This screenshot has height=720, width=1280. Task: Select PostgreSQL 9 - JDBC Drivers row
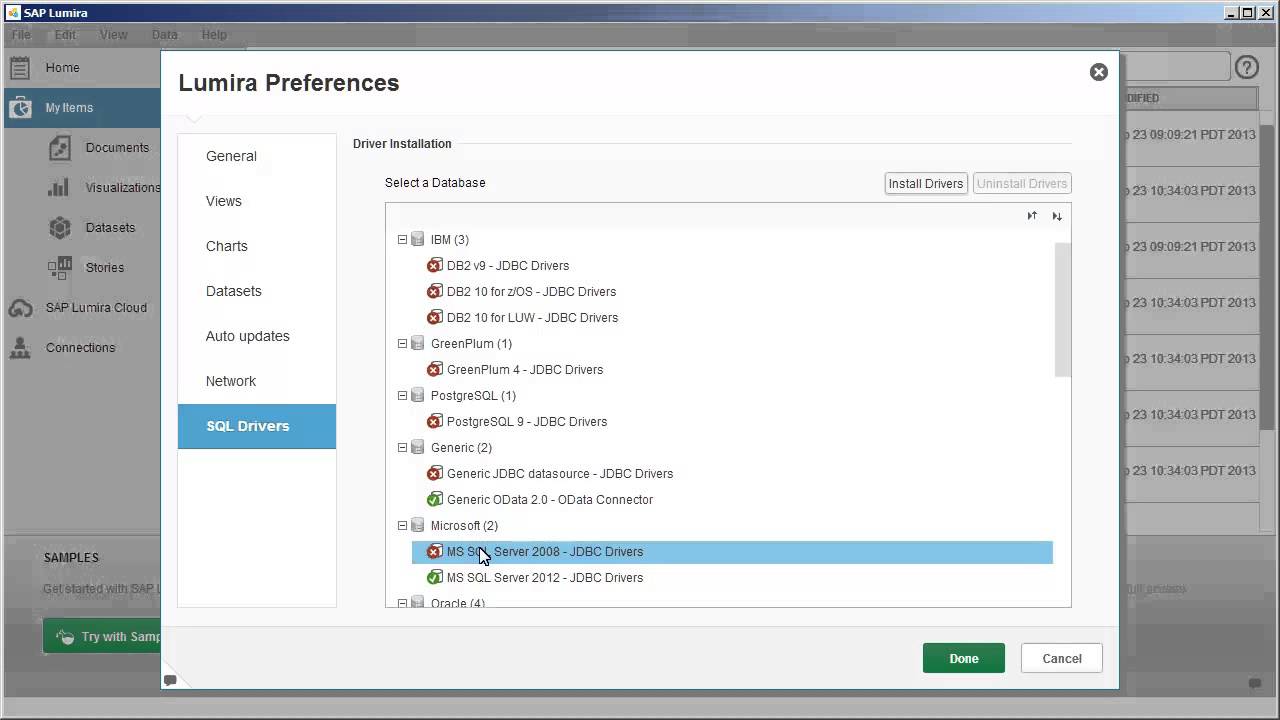pyautogui.click(x=732, y=422)
